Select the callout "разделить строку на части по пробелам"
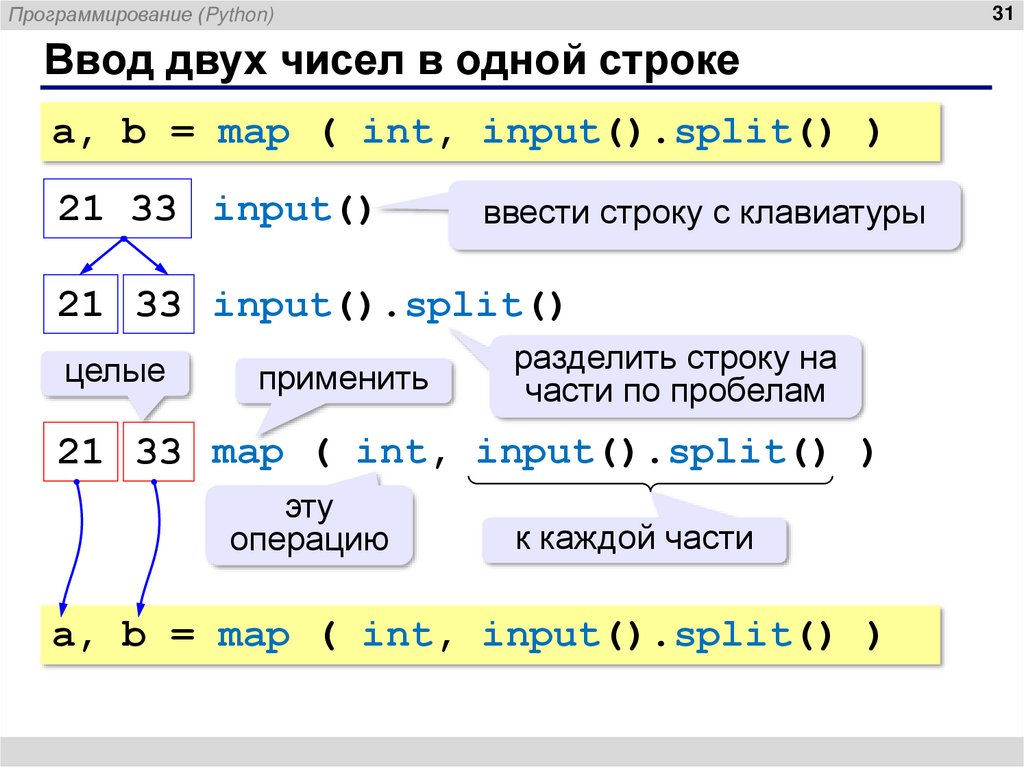The height and width of the screenshot is (767, 1024). coord(675,376)
